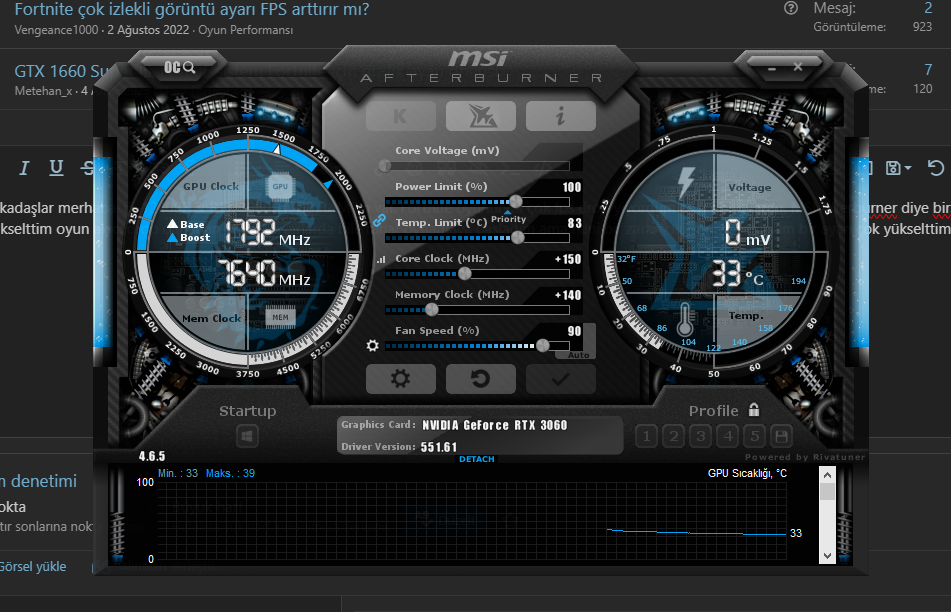Click the undo icon in forum editor
The image size is (951, 612).
tap(936, 168)
